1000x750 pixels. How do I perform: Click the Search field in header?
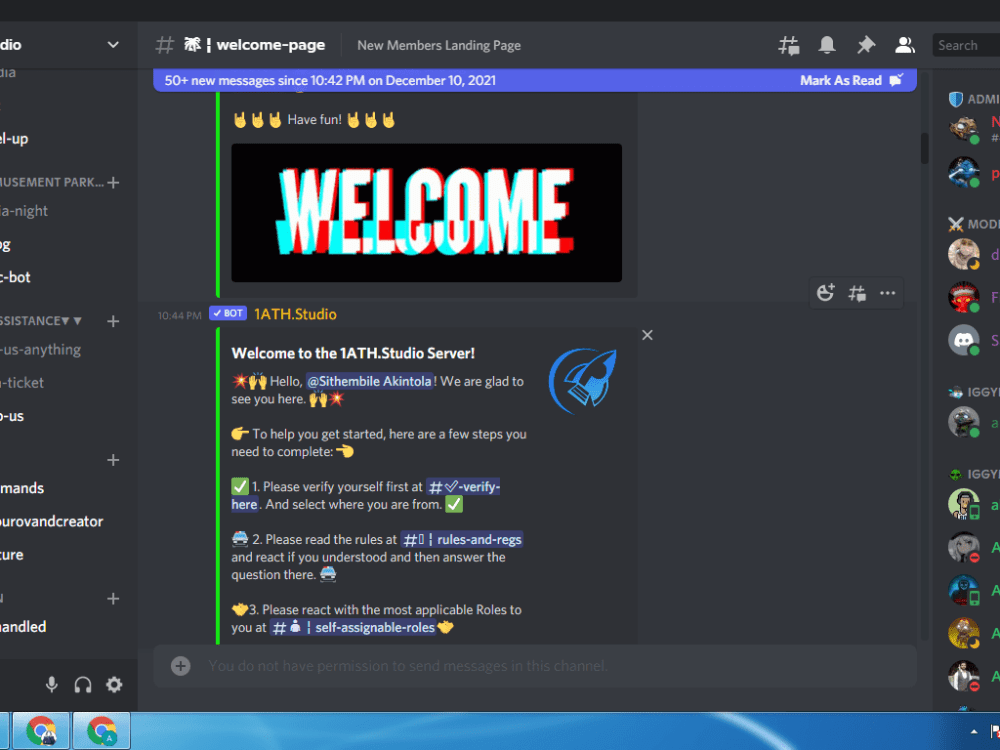click(x=966, y=45)
